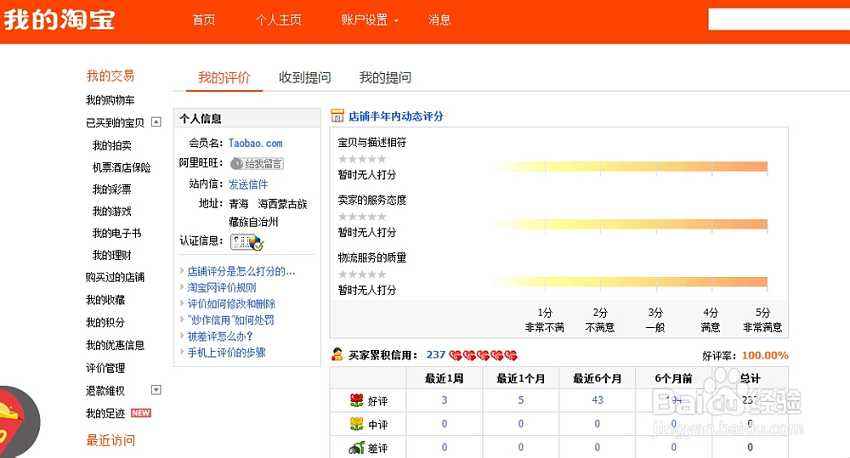Click the 100.00% 好评率 value

(765, 356)
